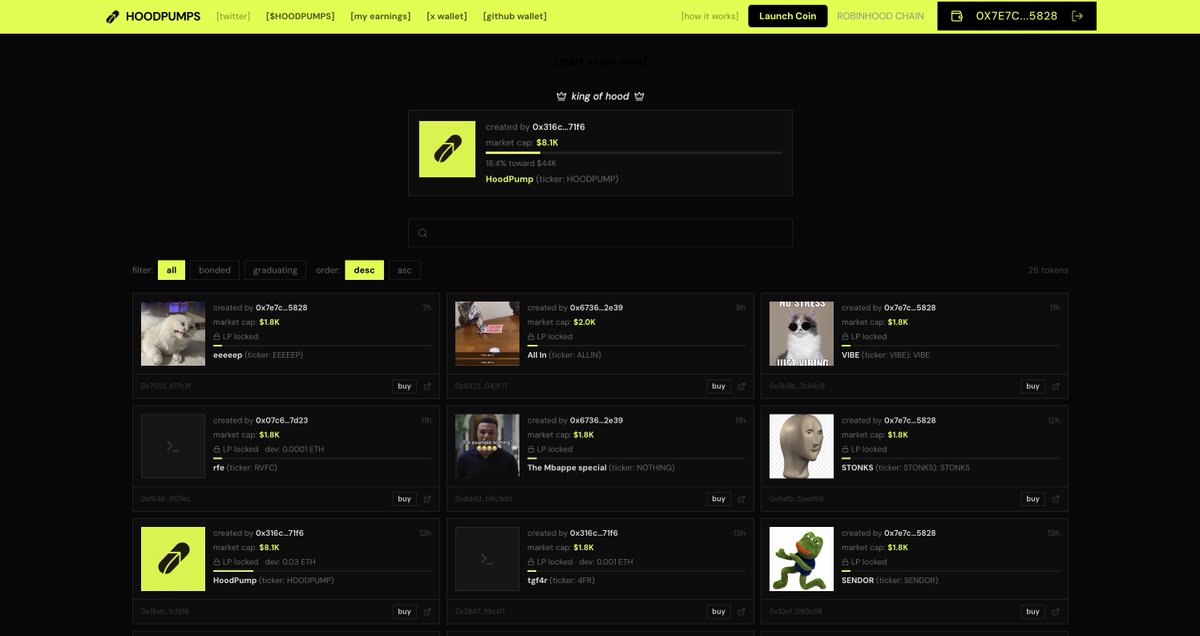
Task: Click the 0X7E7C...5828 wallet button
Action: click(1017, 16)
